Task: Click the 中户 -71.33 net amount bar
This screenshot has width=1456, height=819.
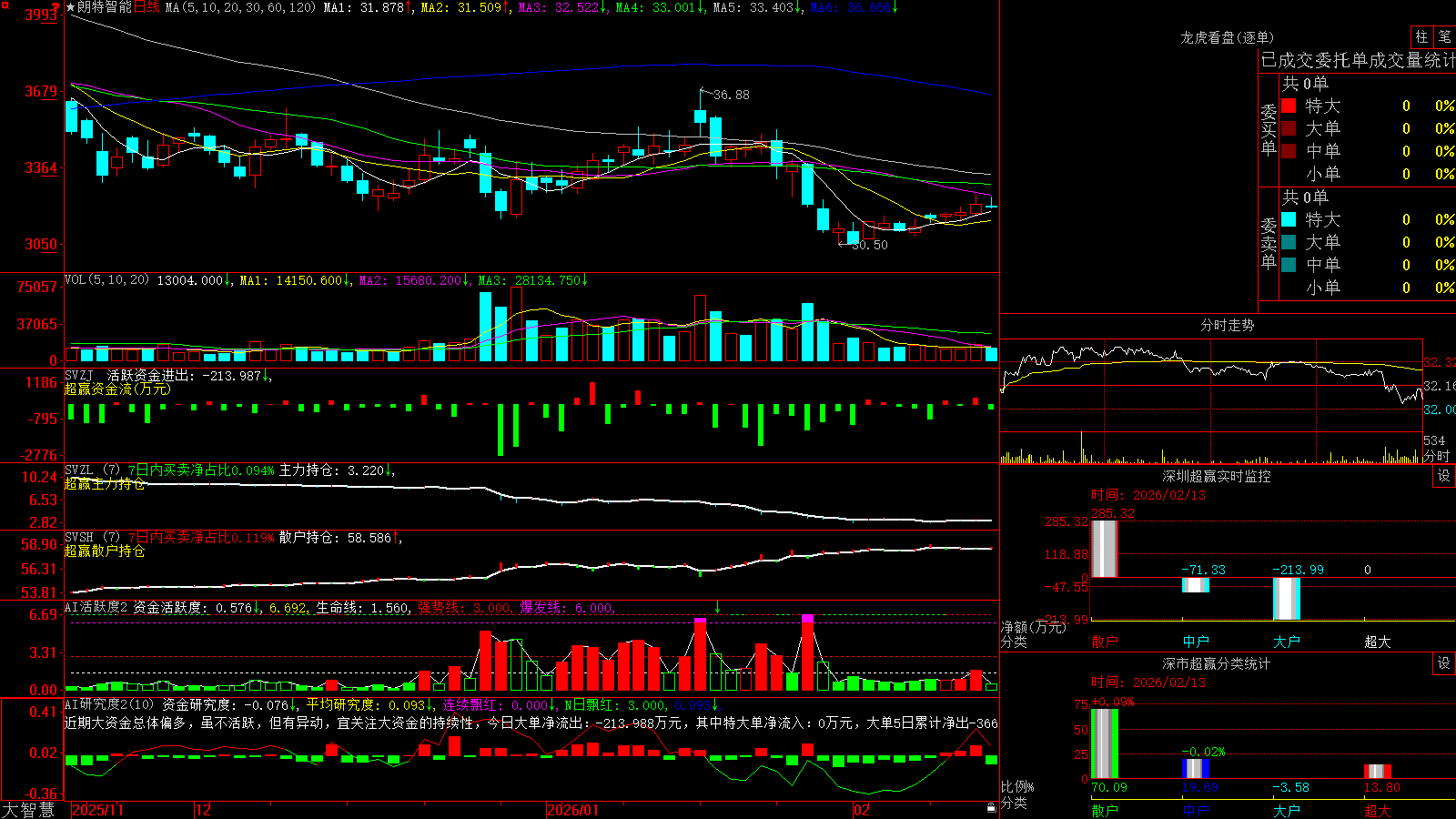Action: [x=1196, y=584]
